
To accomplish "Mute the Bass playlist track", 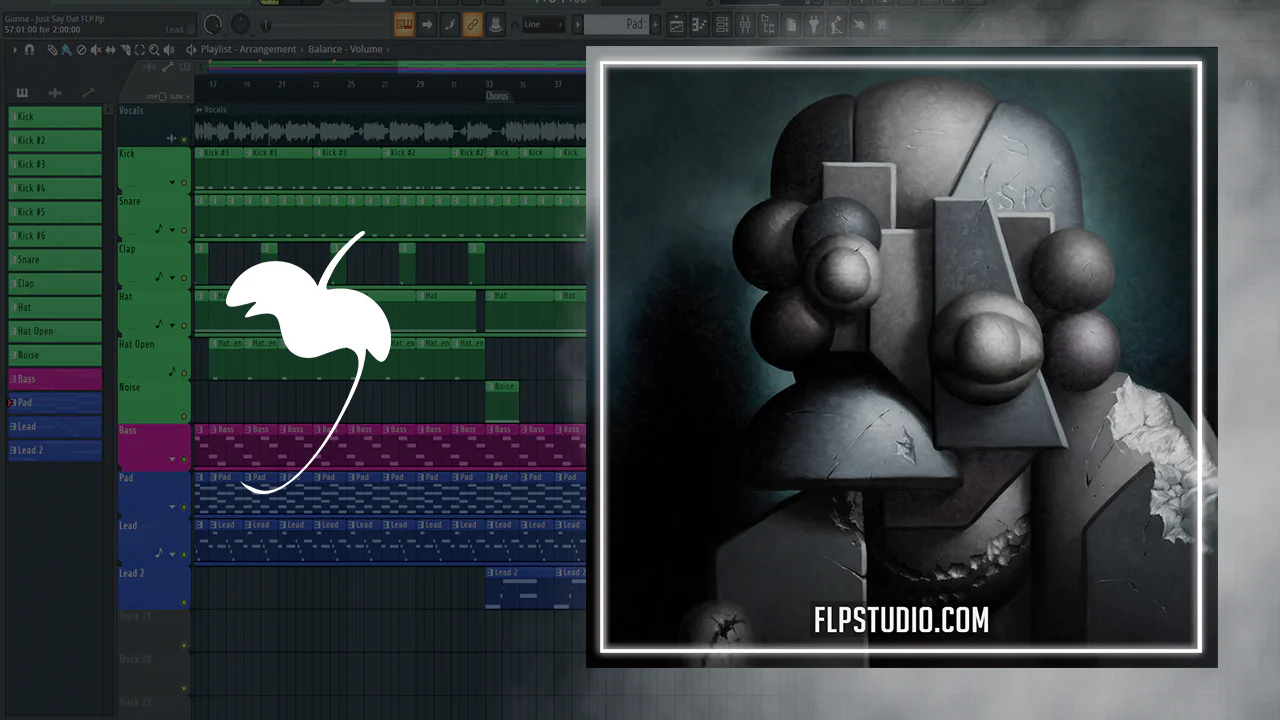I will [184, 459].
